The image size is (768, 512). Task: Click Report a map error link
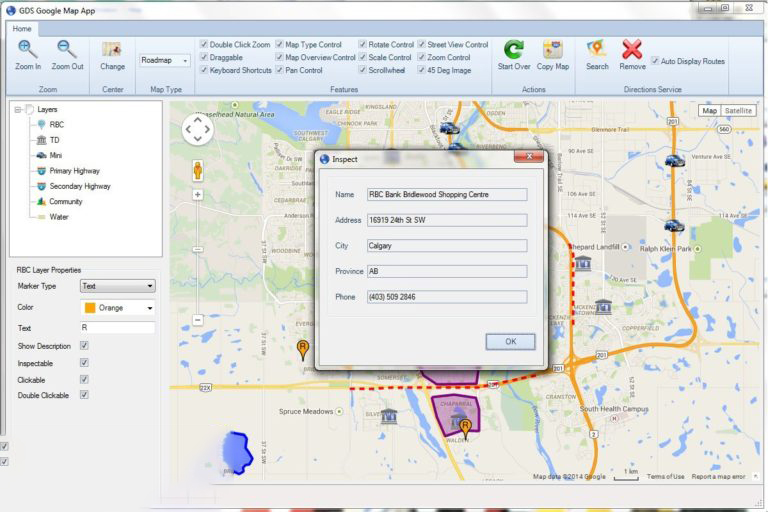coord(718,476)
